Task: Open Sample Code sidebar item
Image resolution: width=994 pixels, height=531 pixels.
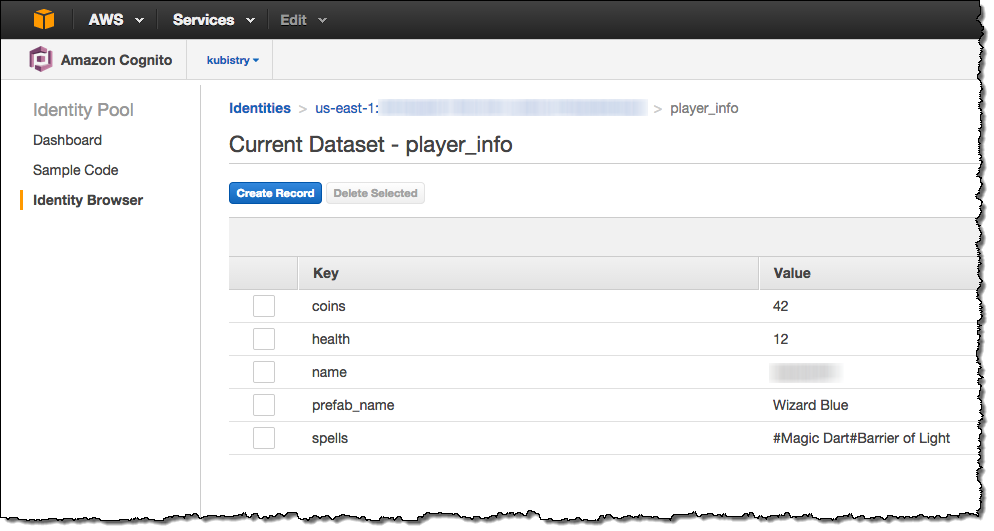Action: [75, 170]
